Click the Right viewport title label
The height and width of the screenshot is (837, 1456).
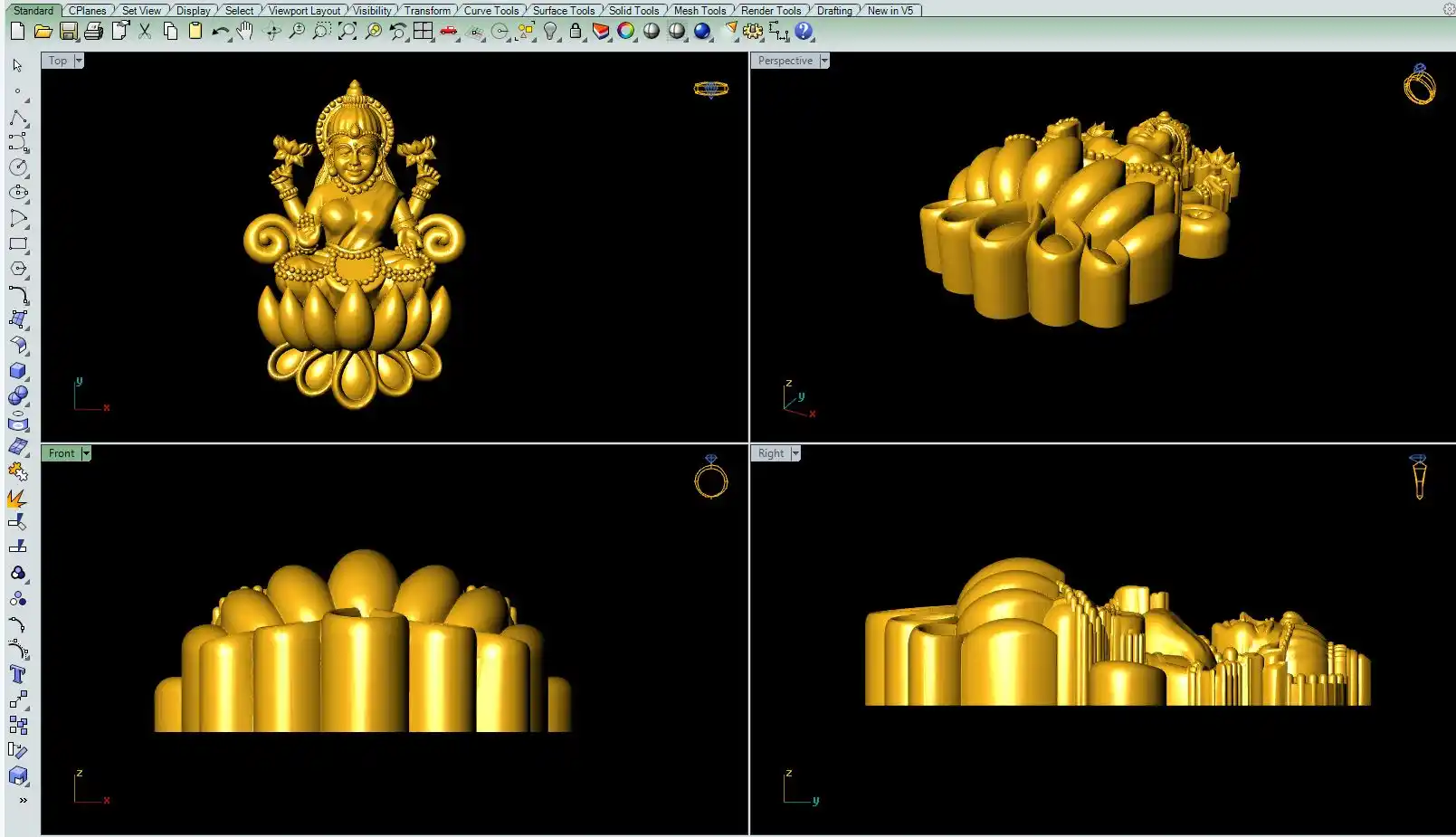pos(771,453)
